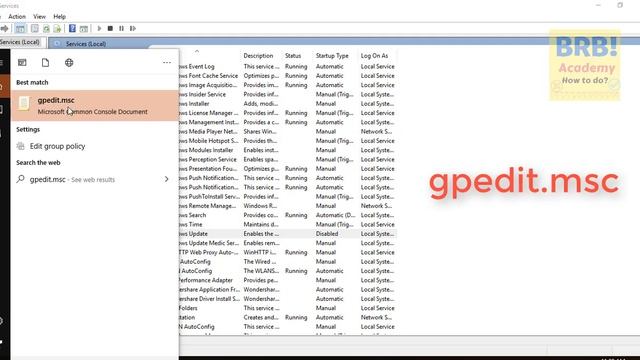This screenshot has width=640, height=360.
Task: Click the 'Adds, modi...' description cell
Action: 261,104
